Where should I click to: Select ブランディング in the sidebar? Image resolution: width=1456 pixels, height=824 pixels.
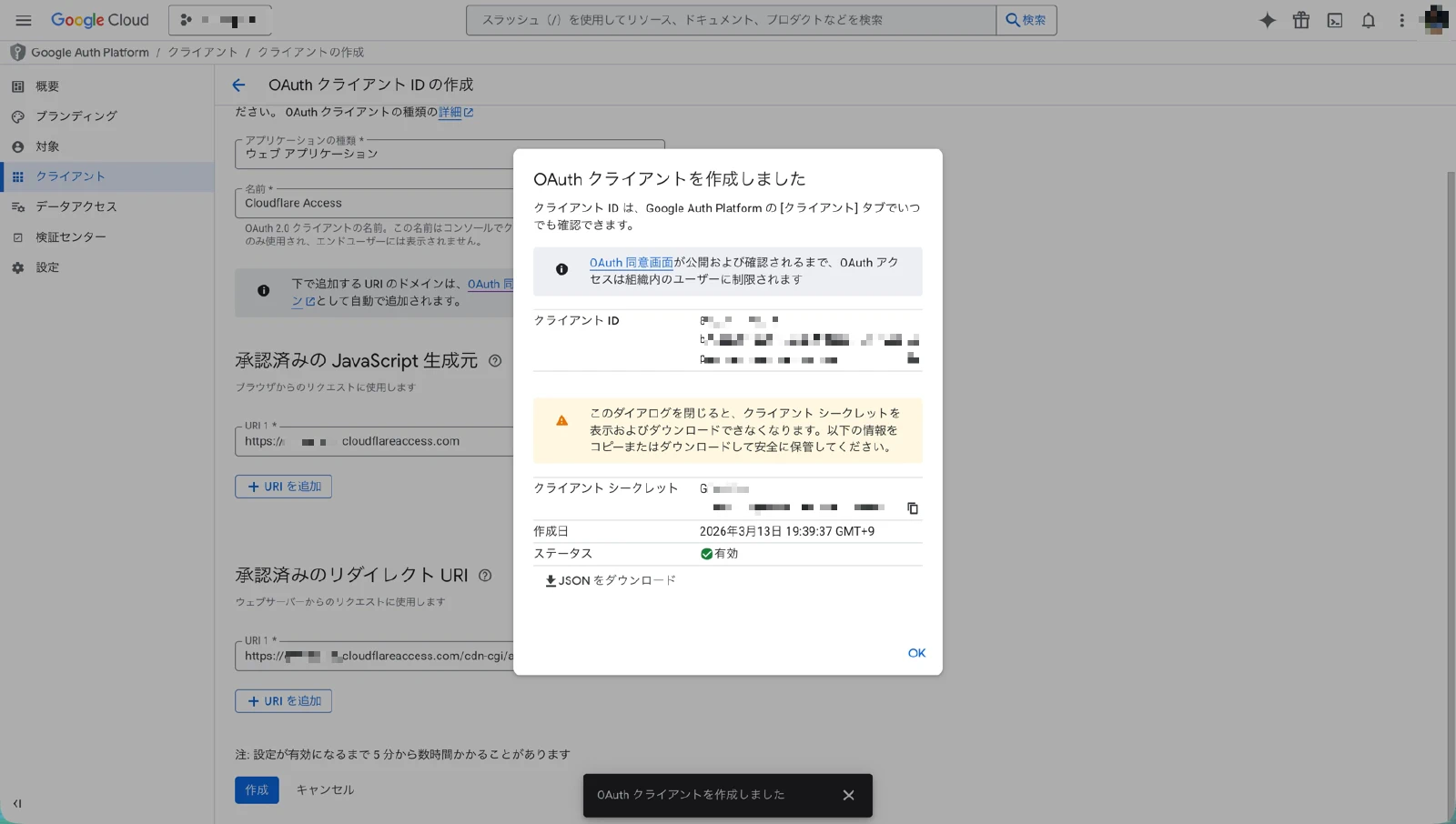point(76,116)
